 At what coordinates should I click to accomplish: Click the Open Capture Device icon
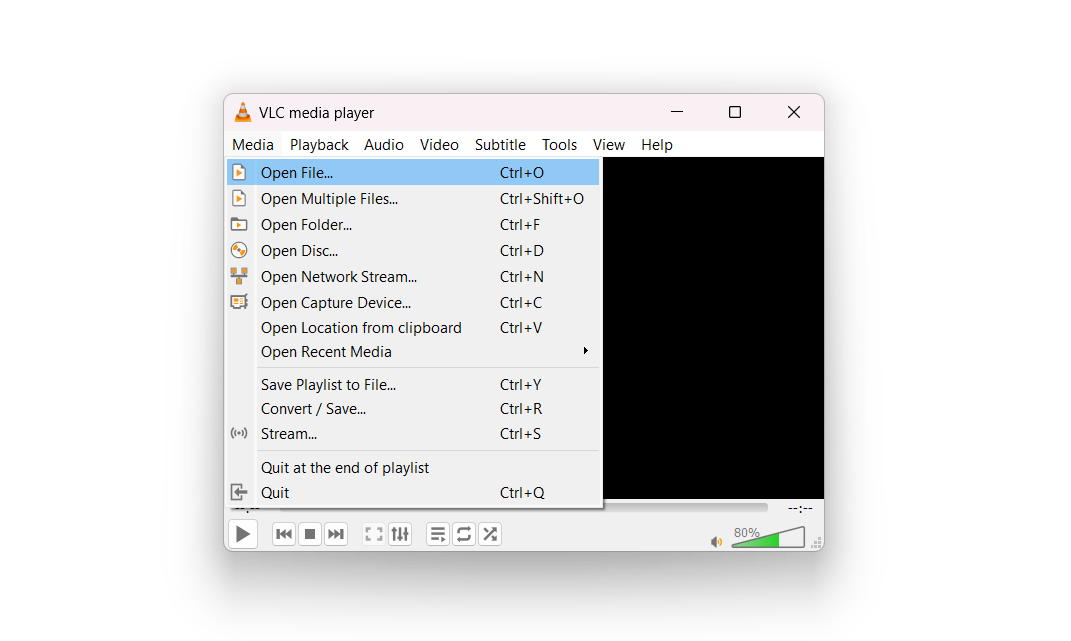tap(239, 302)
